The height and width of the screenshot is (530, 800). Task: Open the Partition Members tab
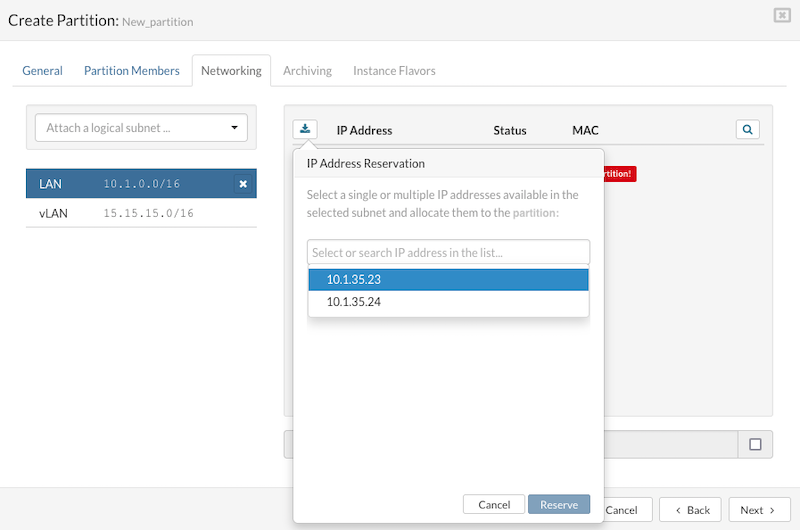[132, 71]
